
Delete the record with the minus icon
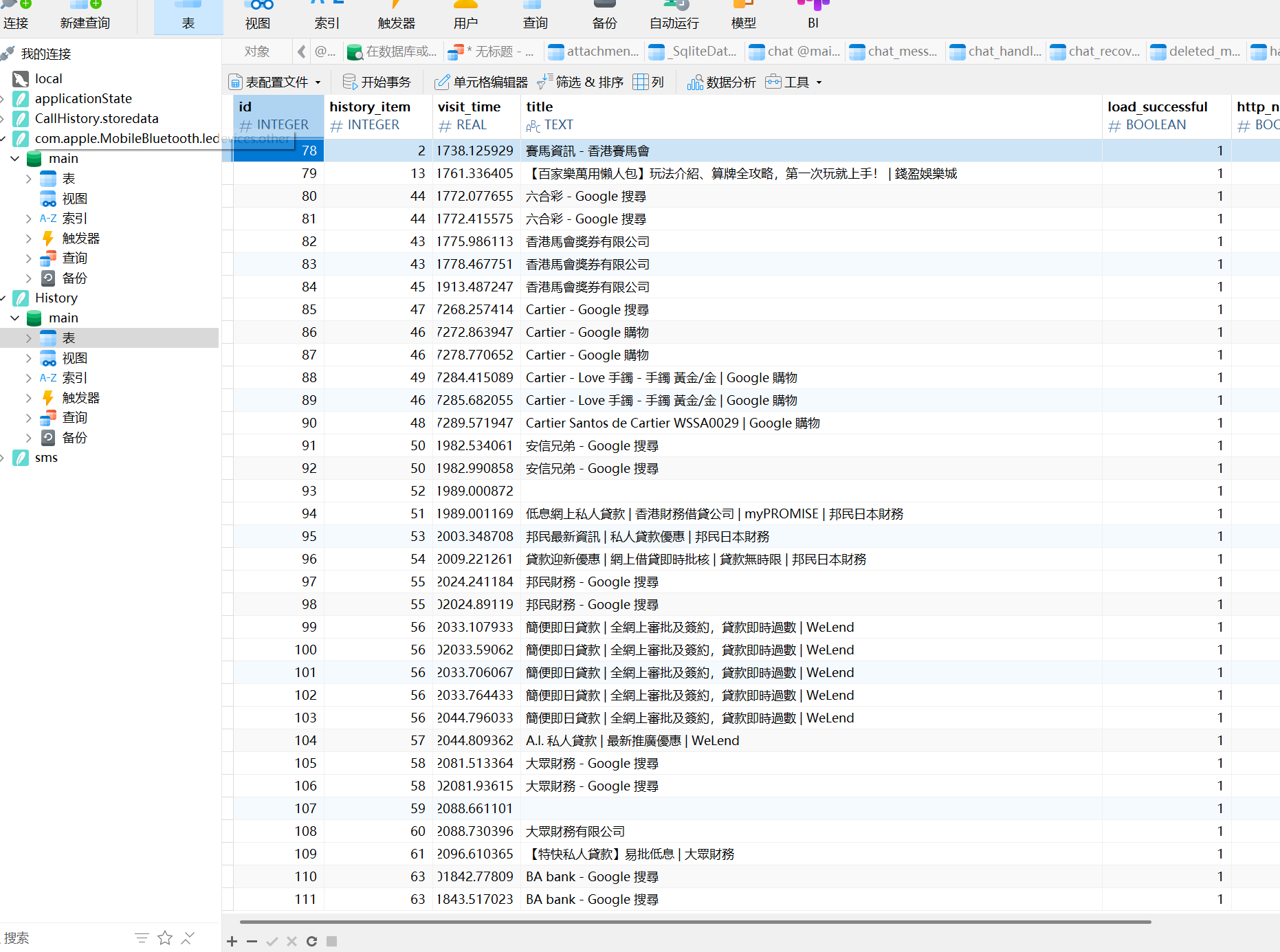click(x=252, y=941)
